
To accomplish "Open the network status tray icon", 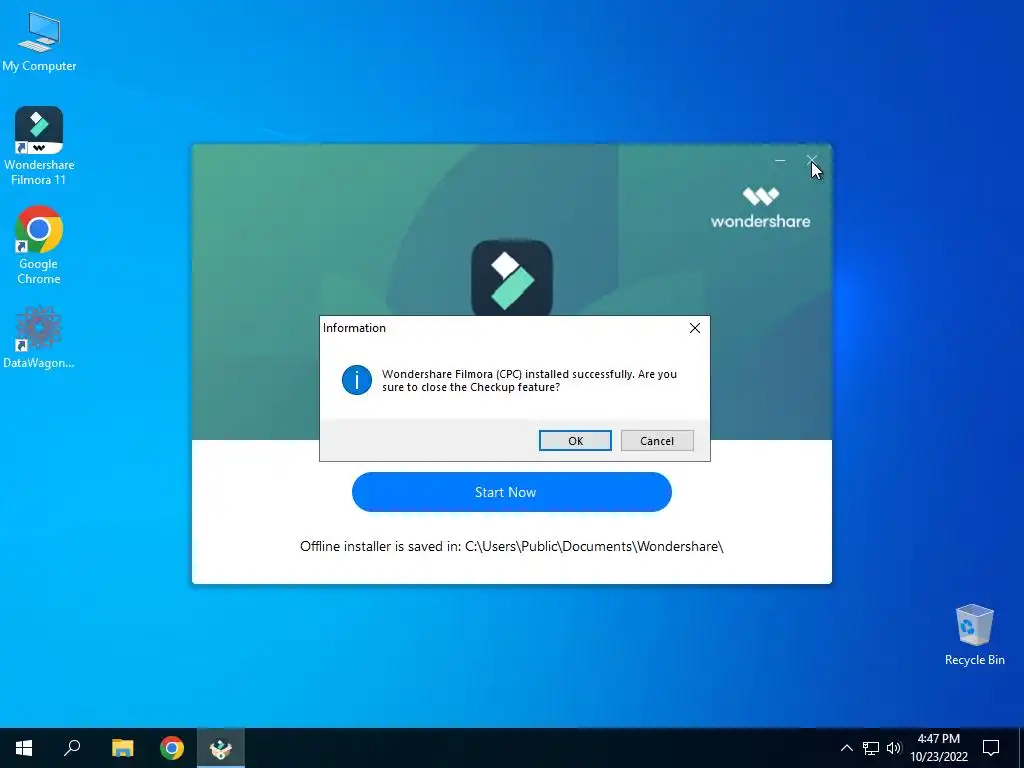I will 871,748.
